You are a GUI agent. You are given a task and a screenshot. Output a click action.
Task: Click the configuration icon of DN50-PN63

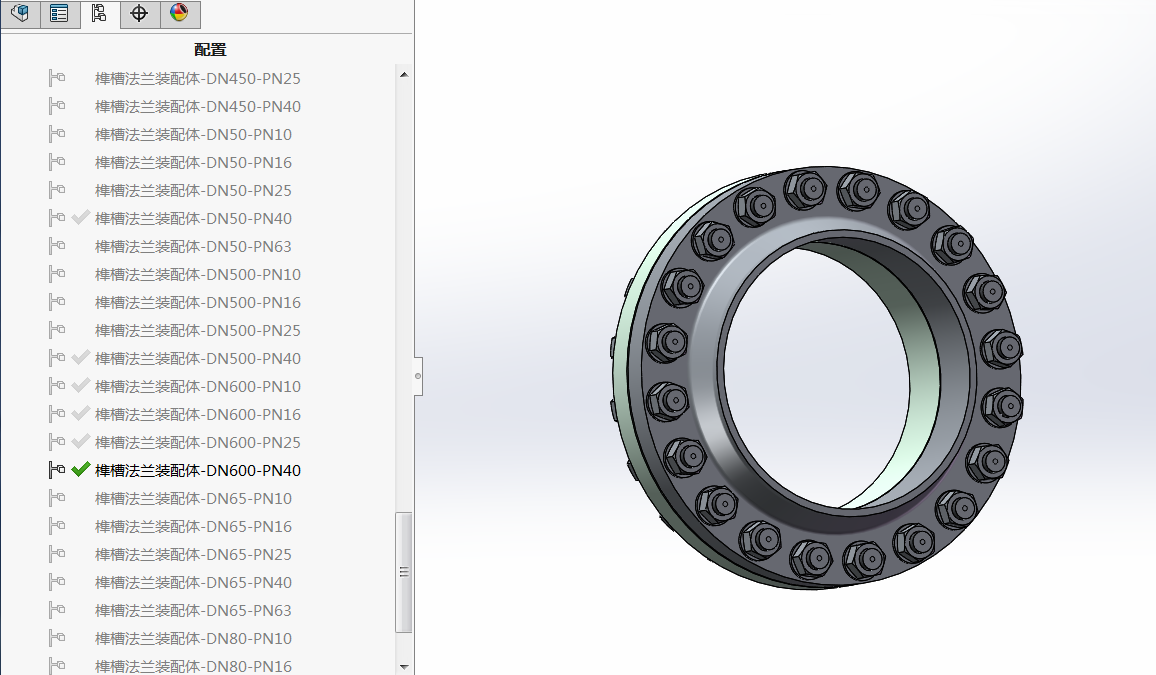coord(57,246)
